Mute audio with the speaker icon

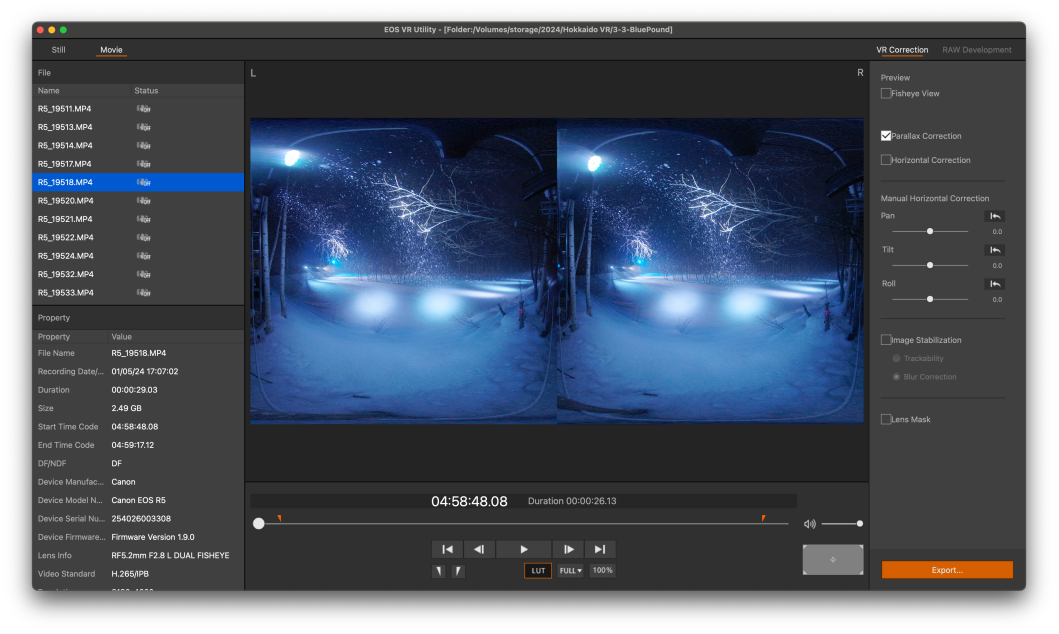coord(809,524)
